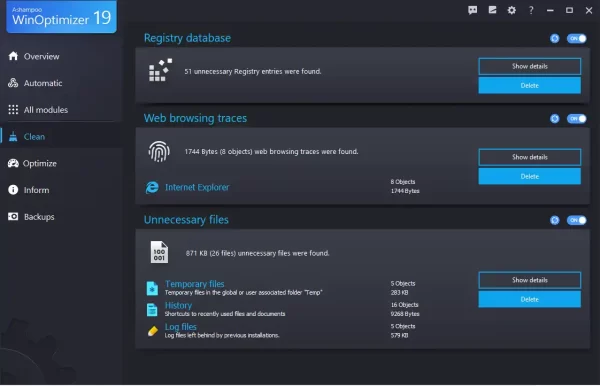Toggle off the Web browsing traces module
The width and height of the screenshot is (600, 386).
click(x=577, y=119)
